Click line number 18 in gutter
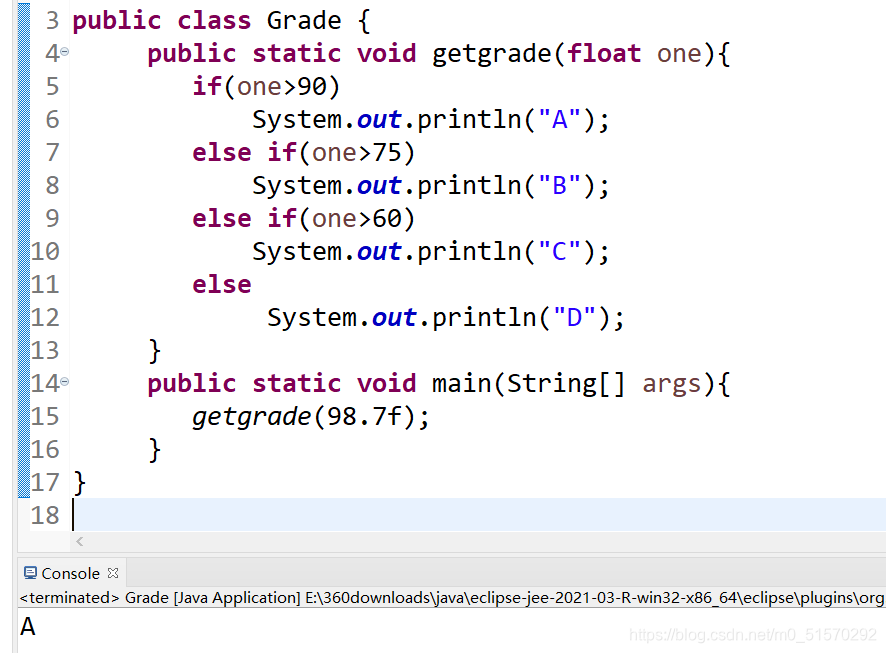 pyautogui.click(x=45, y=515)
